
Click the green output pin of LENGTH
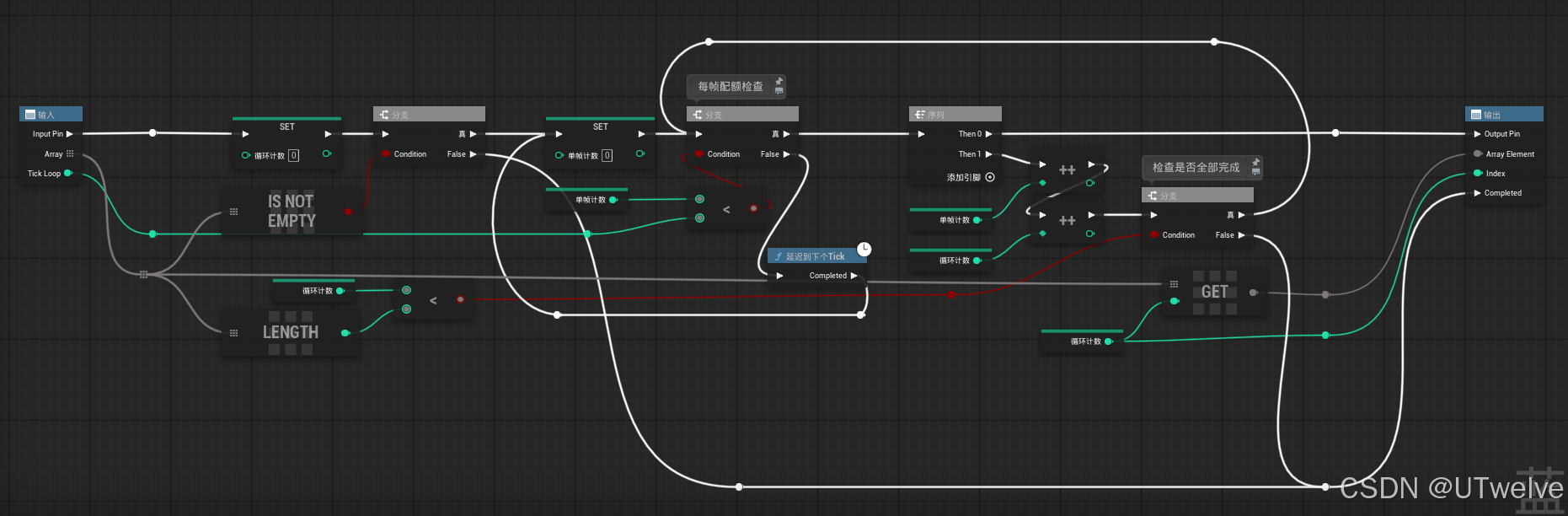click(x=345, y=333)
